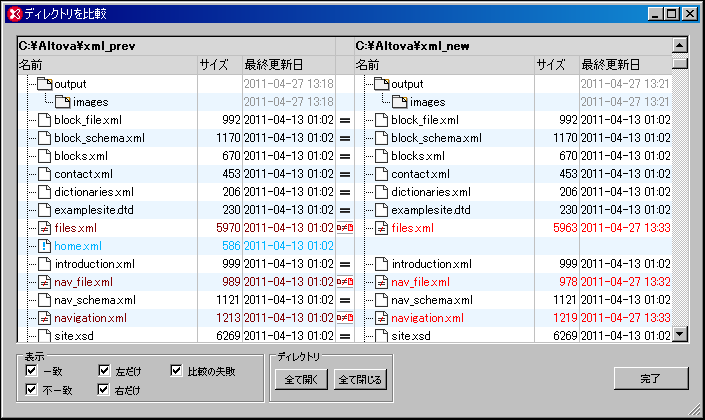Click the right pane 最終更新日 column header

[626, 65]
